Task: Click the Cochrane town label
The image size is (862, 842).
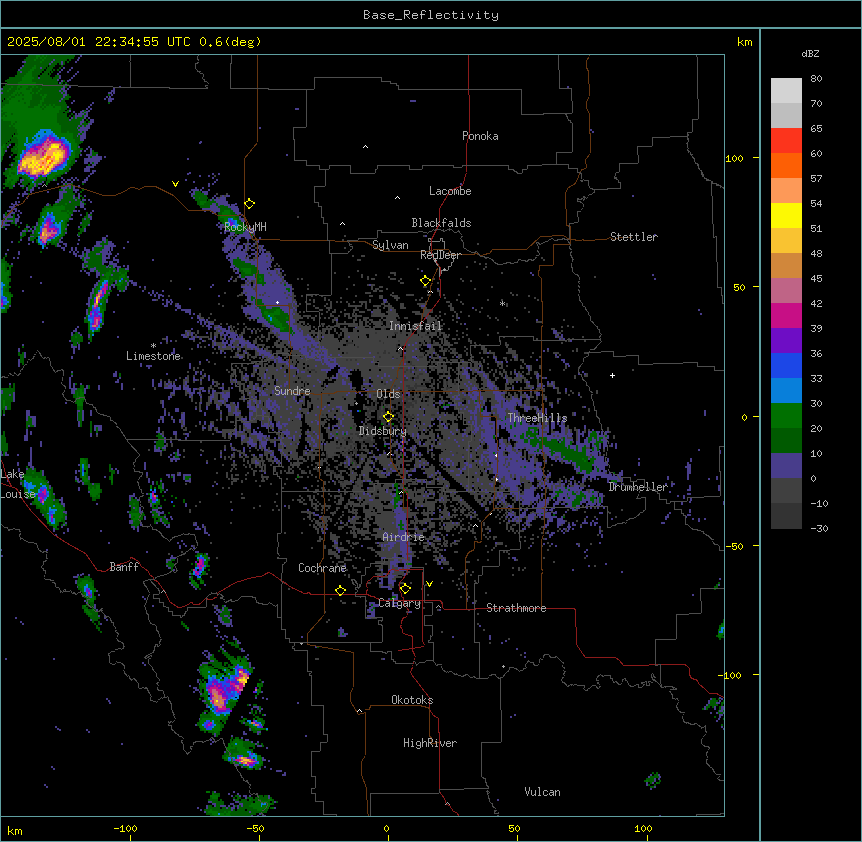Action: 322,568
